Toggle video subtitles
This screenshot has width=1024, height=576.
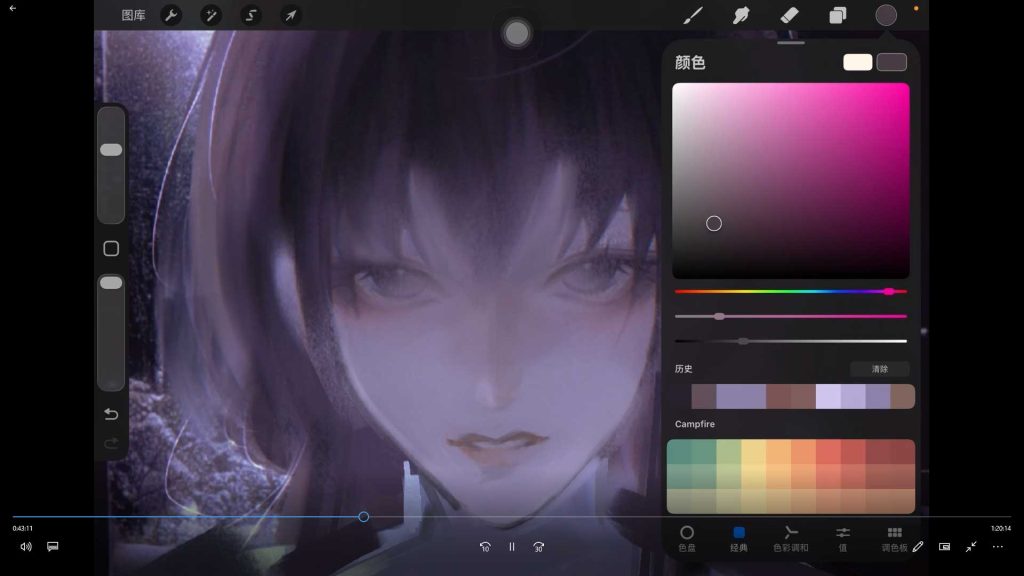pyautogui.click(x=53, y=547)
